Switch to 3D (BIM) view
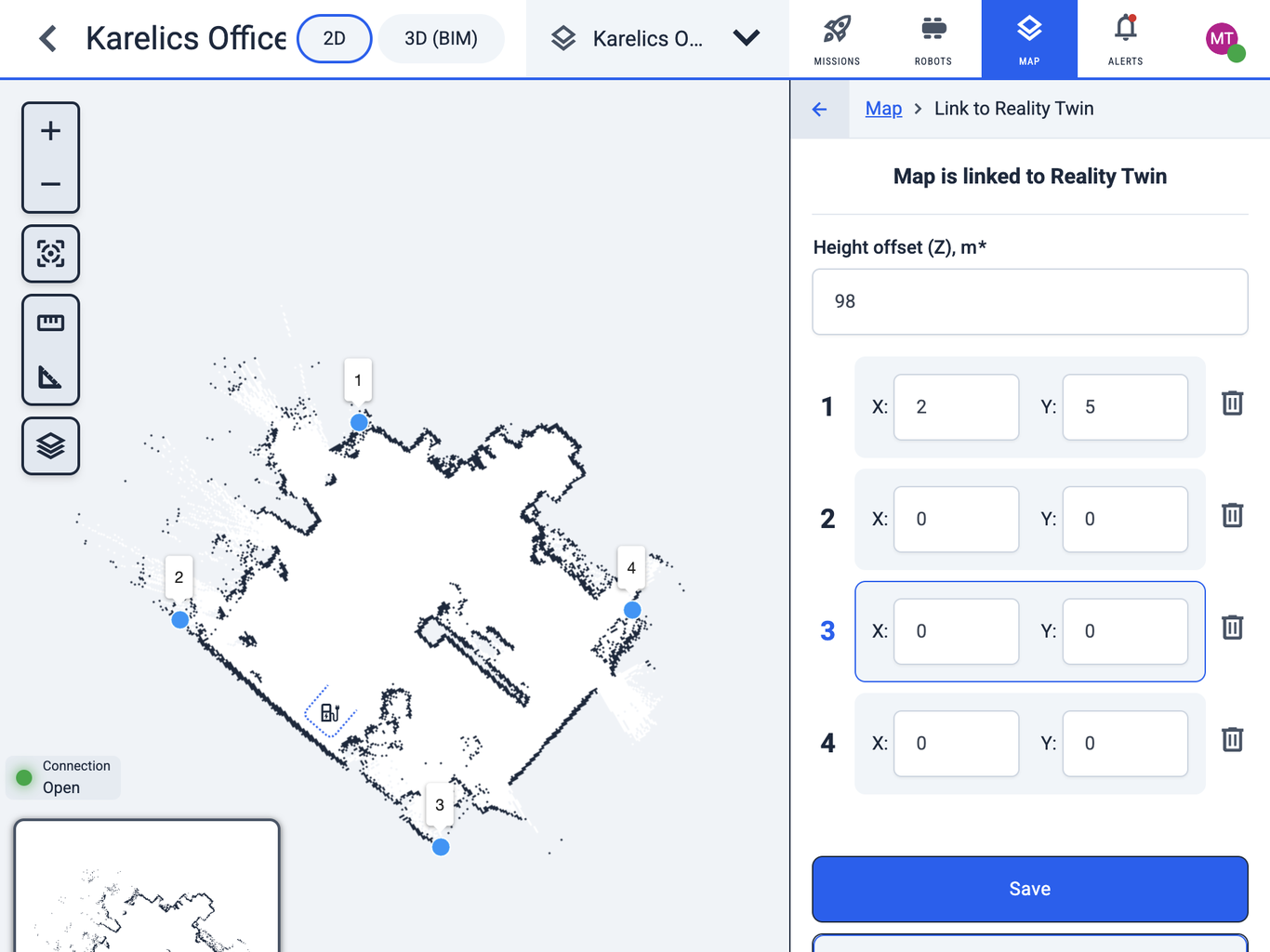Image resolution: width=1270 pixels, height=952 pixels. pos(442,39)
